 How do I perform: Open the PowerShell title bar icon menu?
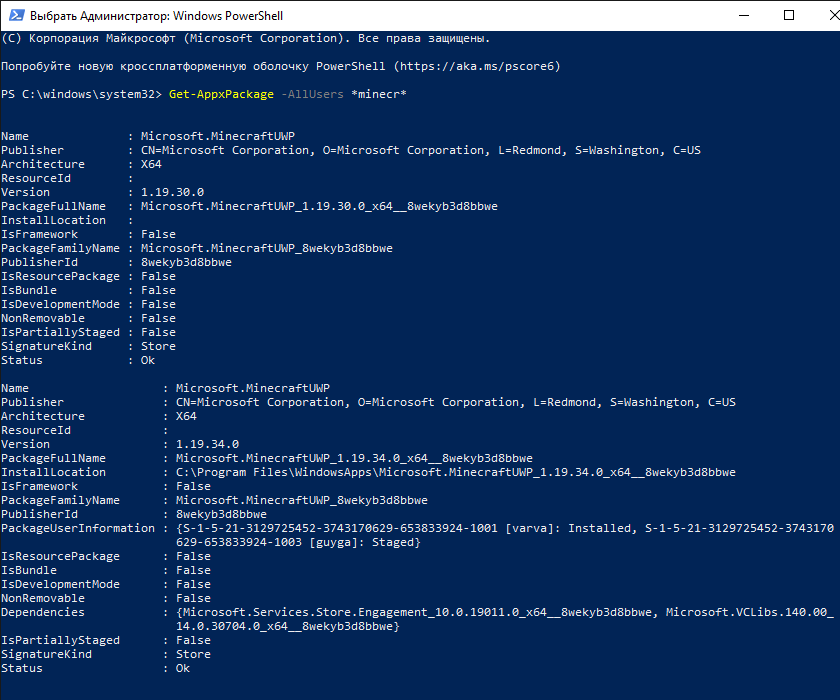(x=17, y=15)
